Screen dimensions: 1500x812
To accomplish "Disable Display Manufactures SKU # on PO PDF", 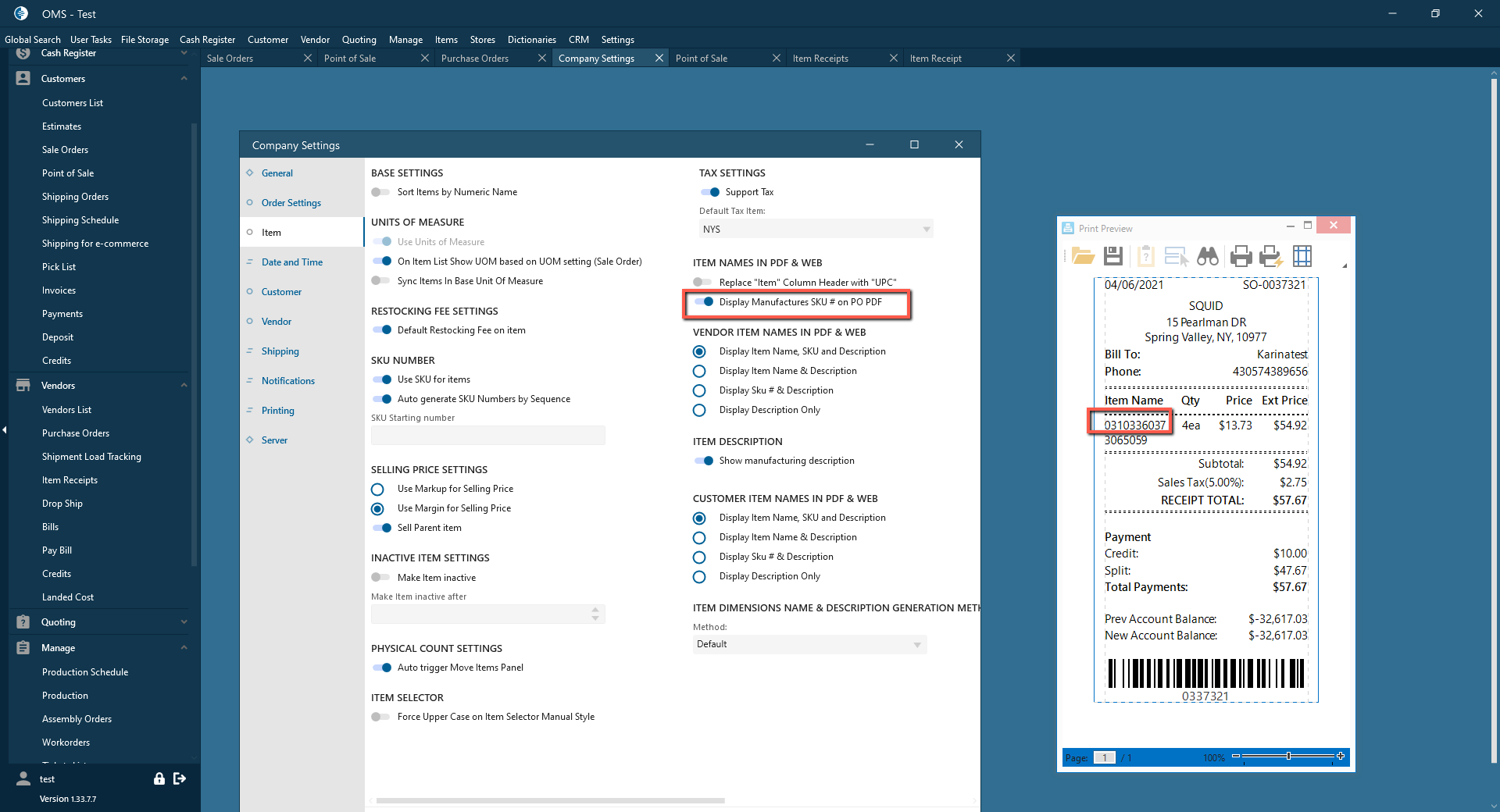I will 704,302.
